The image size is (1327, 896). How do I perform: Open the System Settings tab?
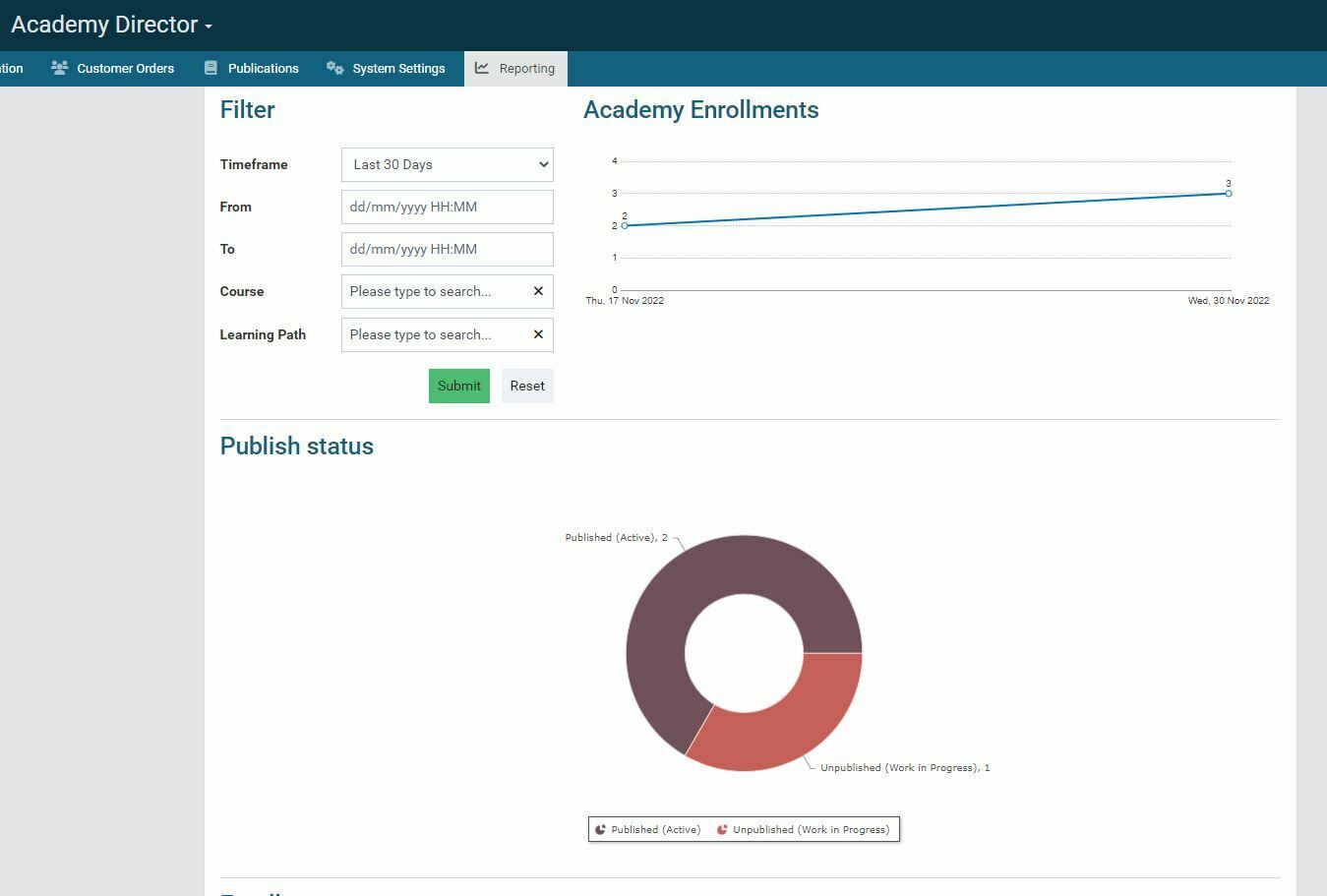coord(398,68)
